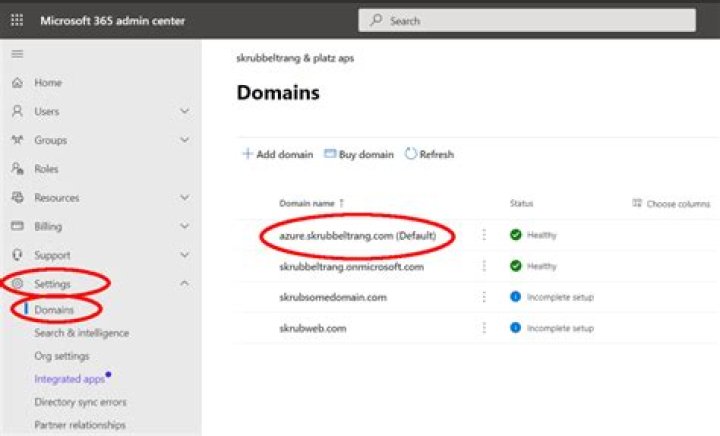Click the Billing label in sidebar
This screenshot has height=436, width=720.
click(x=48, y=227)
